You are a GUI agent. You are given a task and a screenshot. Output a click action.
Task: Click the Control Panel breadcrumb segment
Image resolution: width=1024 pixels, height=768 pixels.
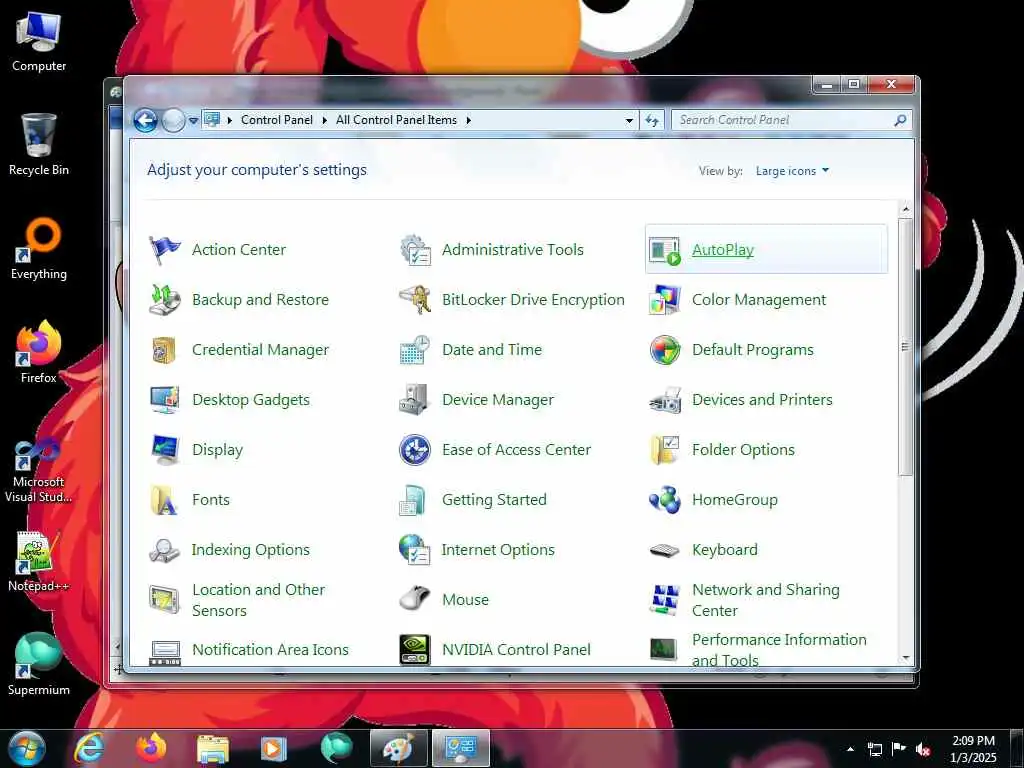point(277,120)
